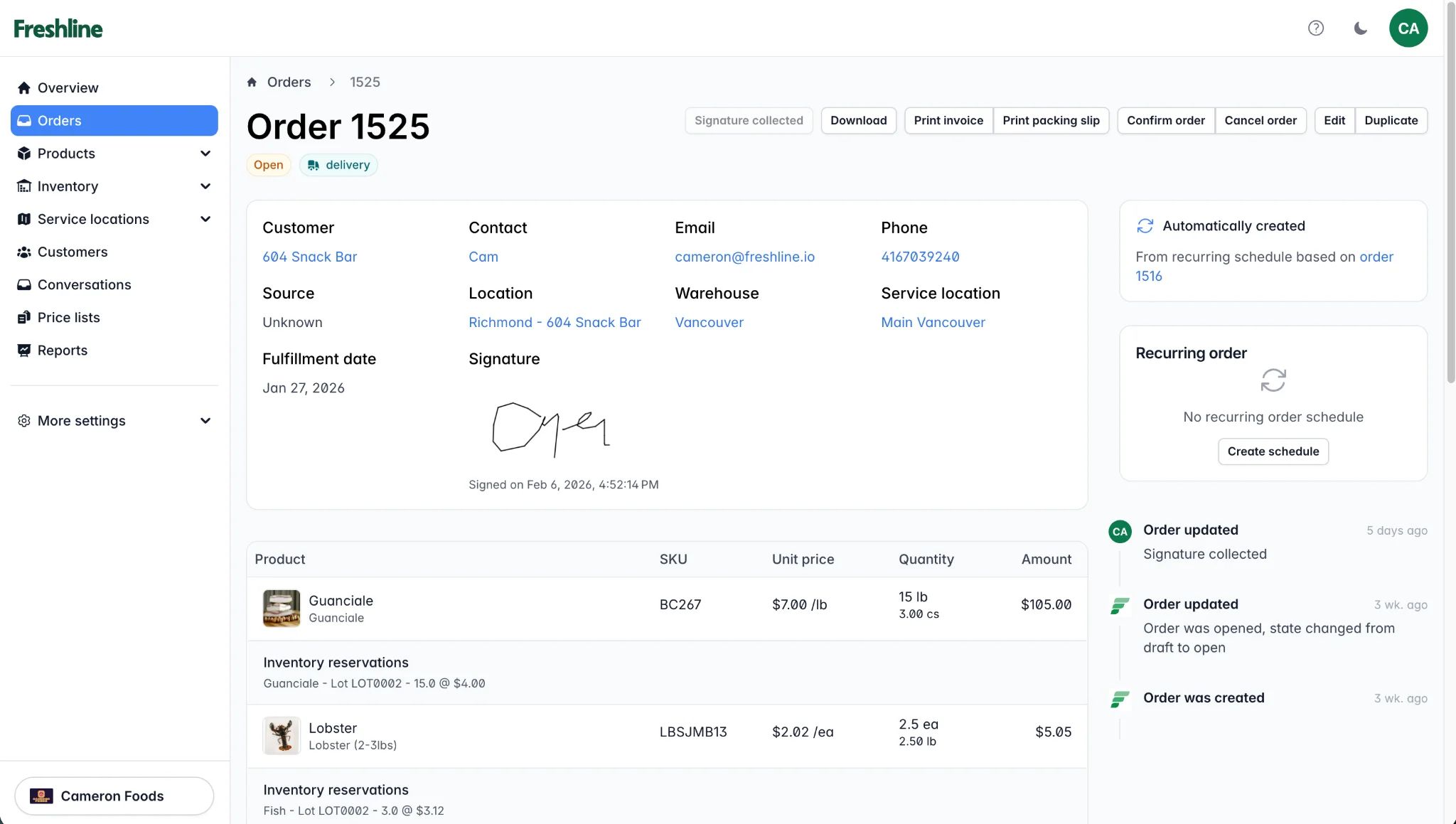Image resolution: width=1456 pixels, height=824 pixels.
Task: Click the delivery fulfillment badge
Action: click(x=338, y=165)
